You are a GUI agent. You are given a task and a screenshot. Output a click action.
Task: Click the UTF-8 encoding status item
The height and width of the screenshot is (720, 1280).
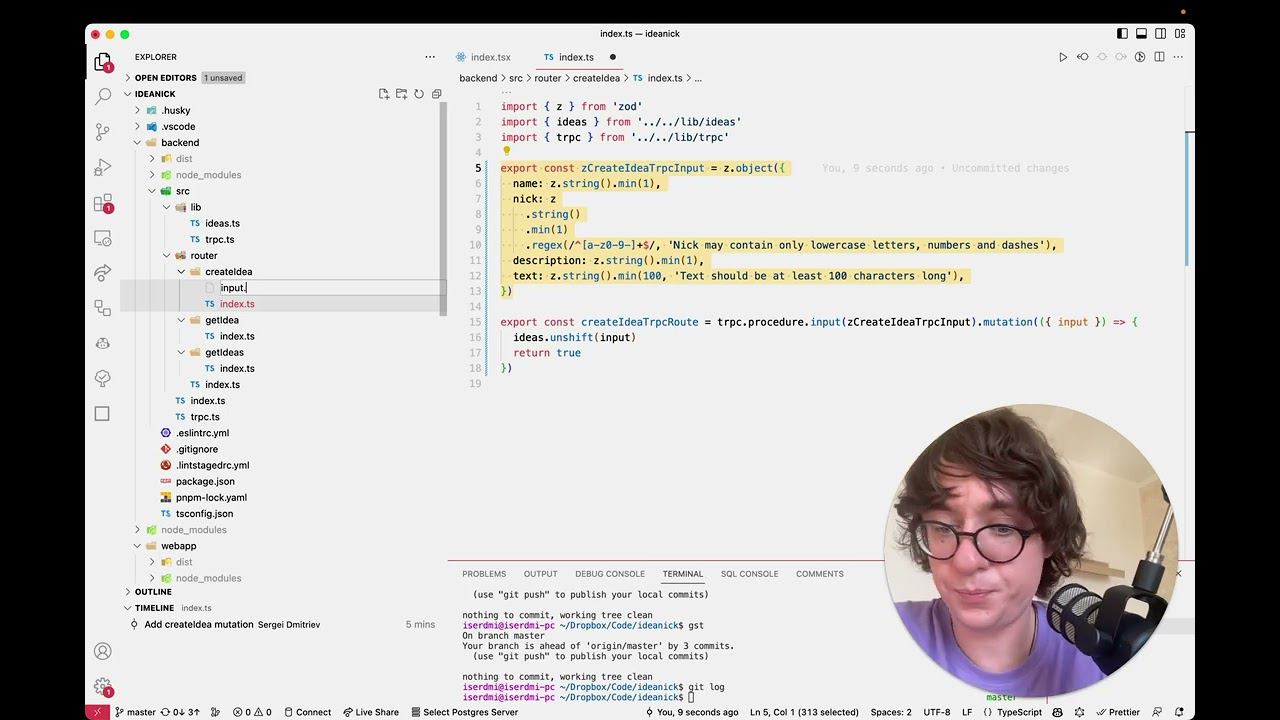point(937,712)
